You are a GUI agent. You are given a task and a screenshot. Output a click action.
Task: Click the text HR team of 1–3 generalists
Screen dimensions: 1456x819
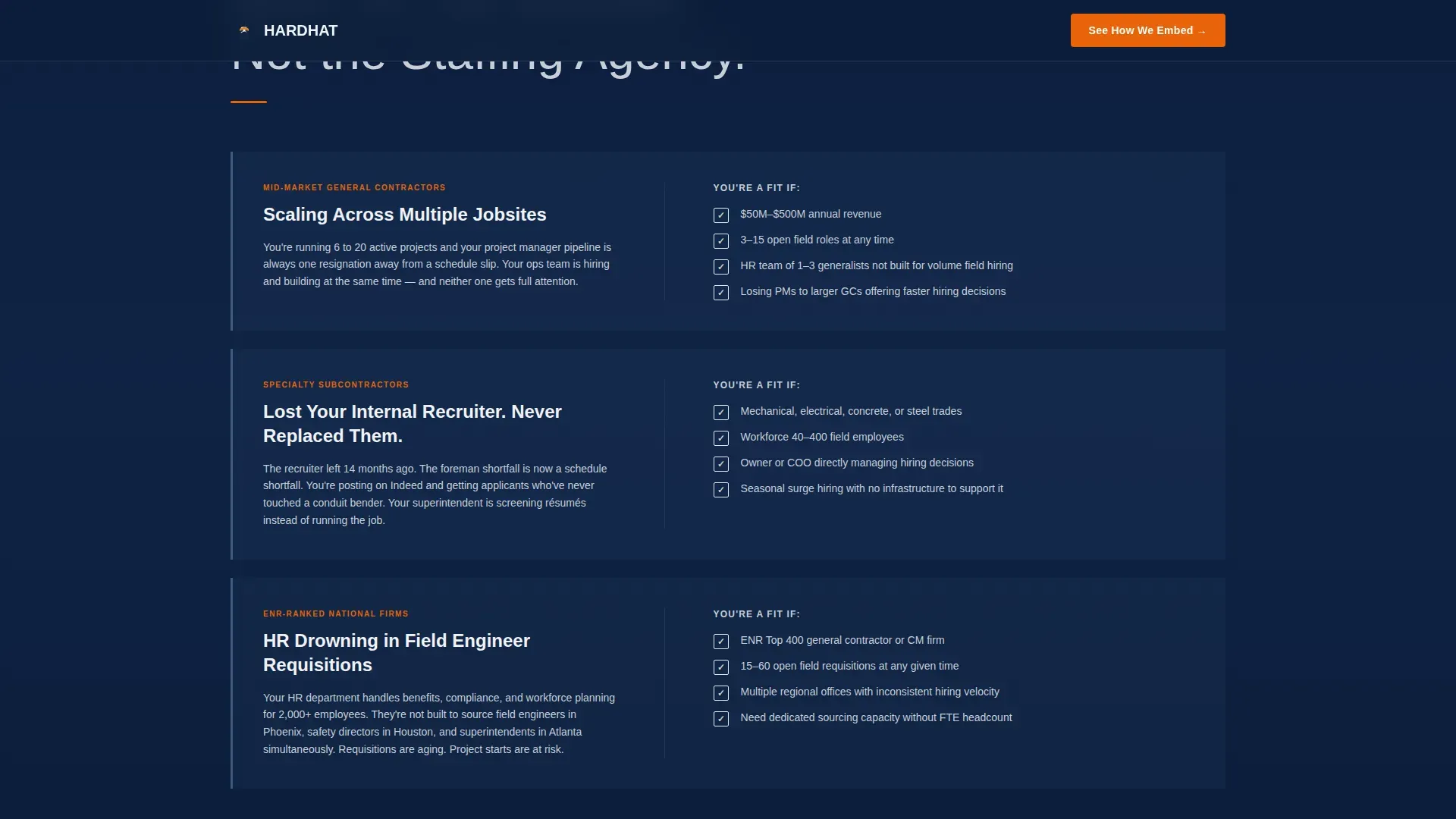tap(877, 265)
